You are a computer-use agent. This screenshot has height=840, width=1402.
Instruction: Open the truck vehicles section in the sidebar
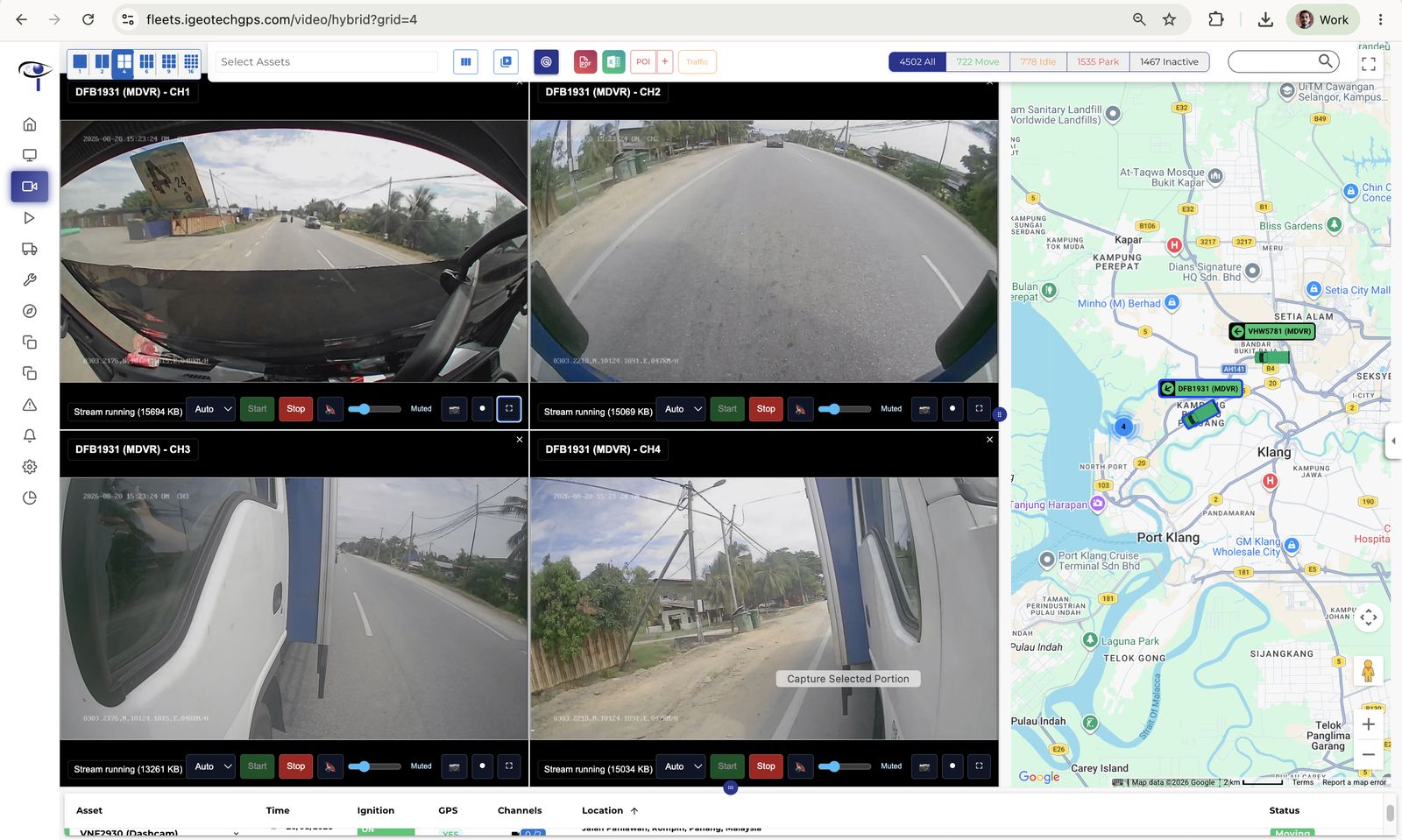click(x=30, y=249)
